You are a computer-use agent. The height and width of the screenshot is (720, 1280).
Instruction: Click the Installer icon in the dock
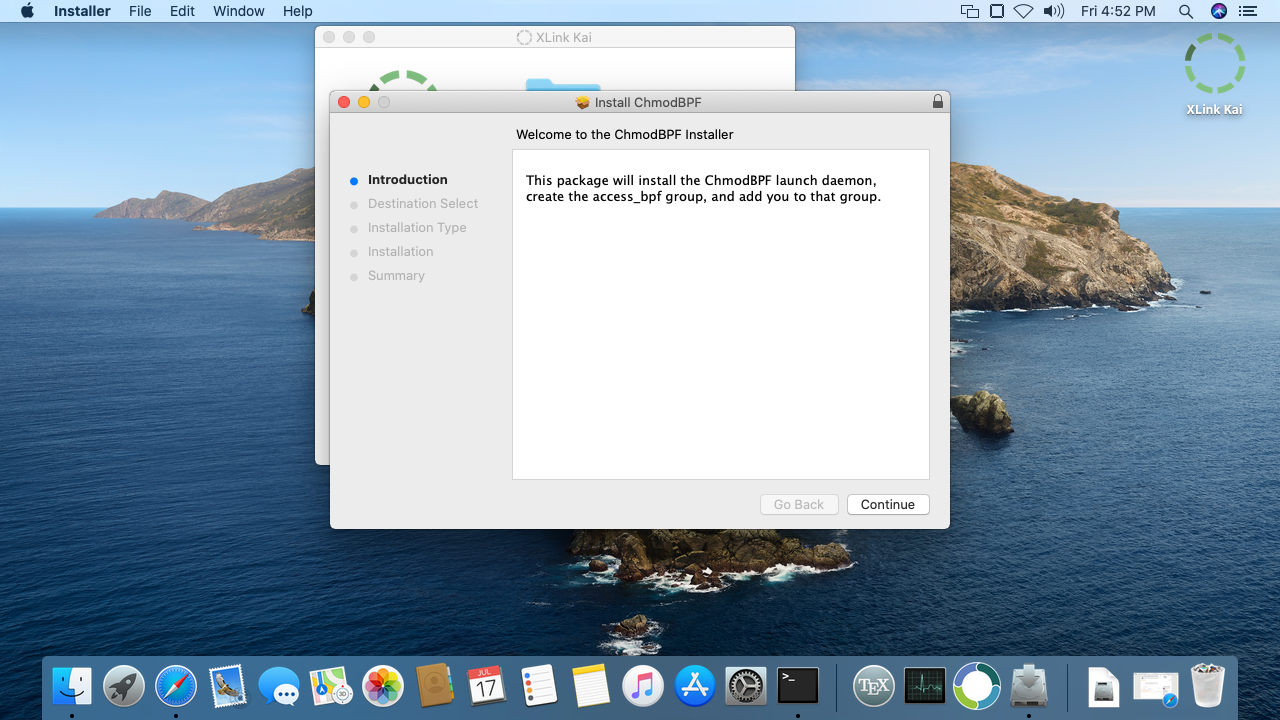[1029, 686]
